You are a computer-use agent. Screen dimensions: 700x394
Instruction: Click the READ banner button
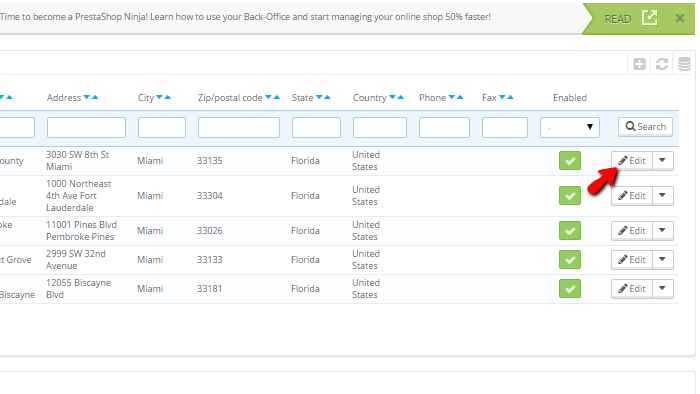click(x=617, y=19)
